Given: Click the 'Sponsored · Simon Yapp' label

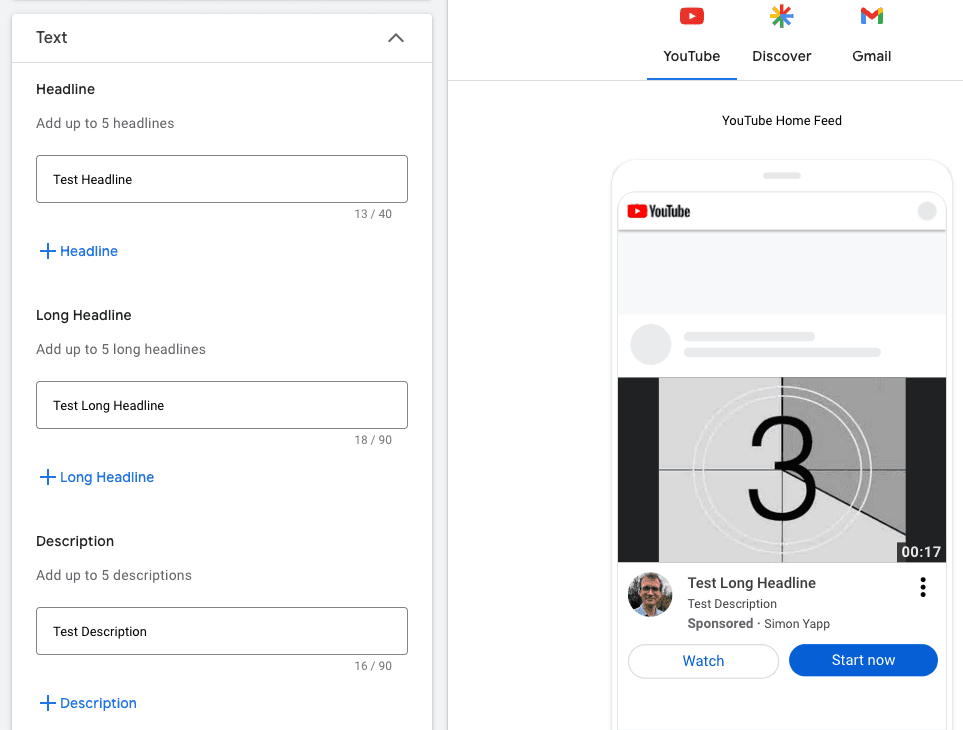Looking at the screenshot, I should point(758,624).
